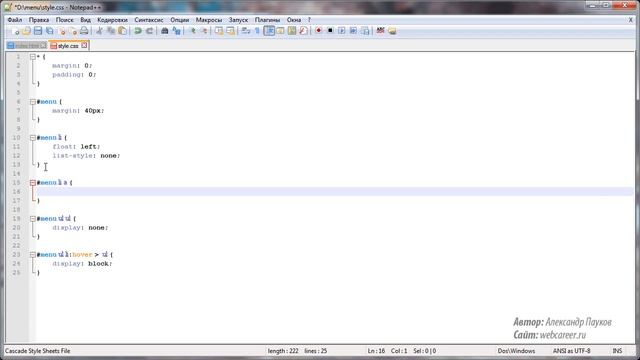
Task: Click 'Dos\Windows' in the status bar
Action: [516, 351]
